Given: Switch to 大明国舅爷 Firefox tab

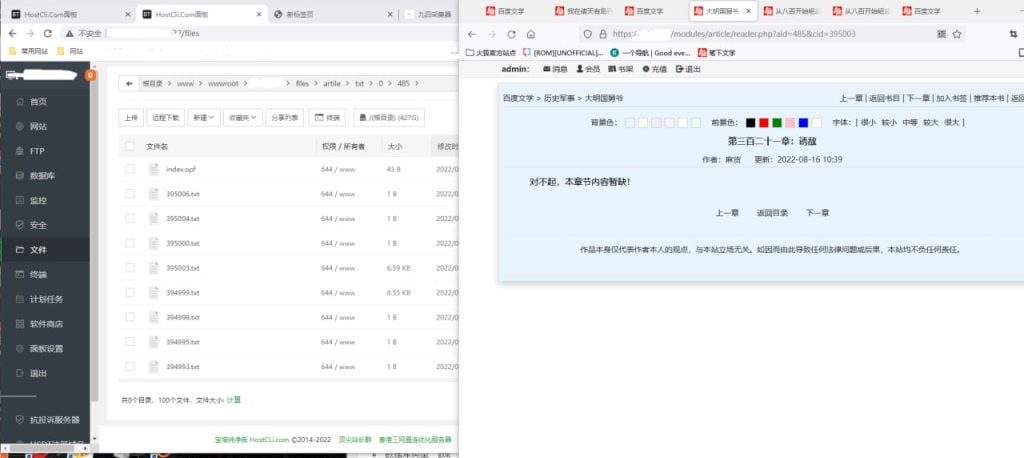Looking at the screenshot, I should [x=722, y=11].
